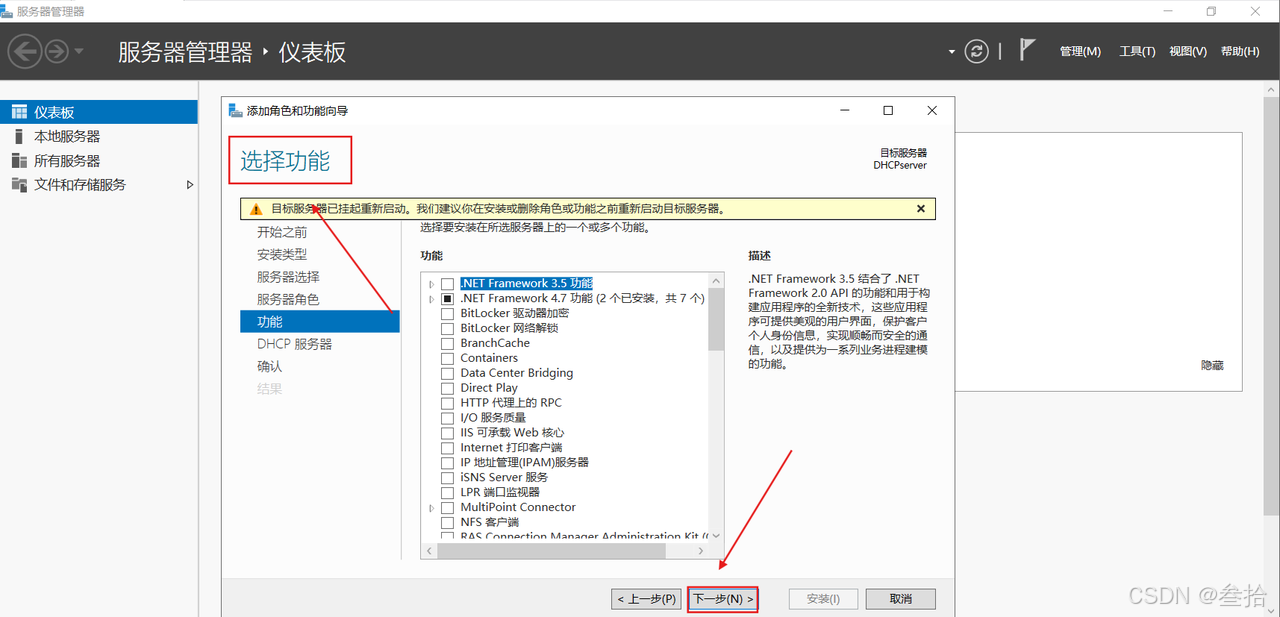The height and width of the screenshot is (617, 1280).
Task: Go to the 安装类型 wizard step
Action: pos(282,255)
